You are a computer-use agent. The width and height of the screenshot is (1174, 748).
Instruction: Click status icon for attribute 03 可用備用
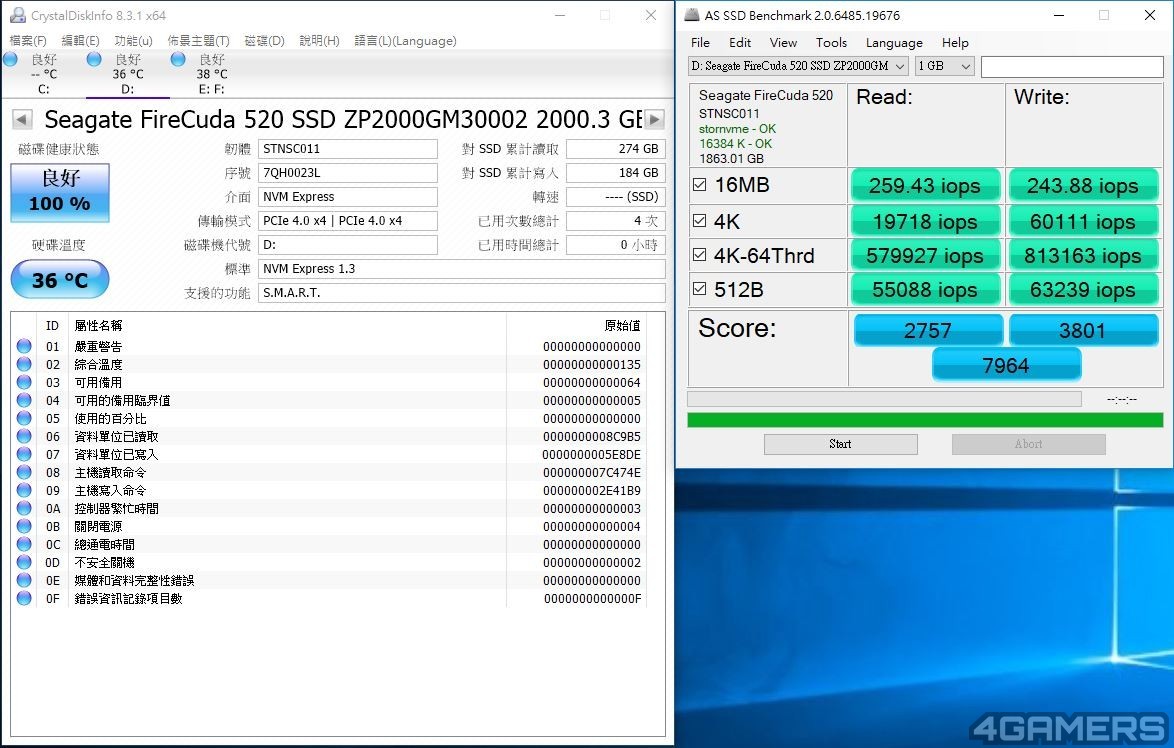click(x=24, y=382)
